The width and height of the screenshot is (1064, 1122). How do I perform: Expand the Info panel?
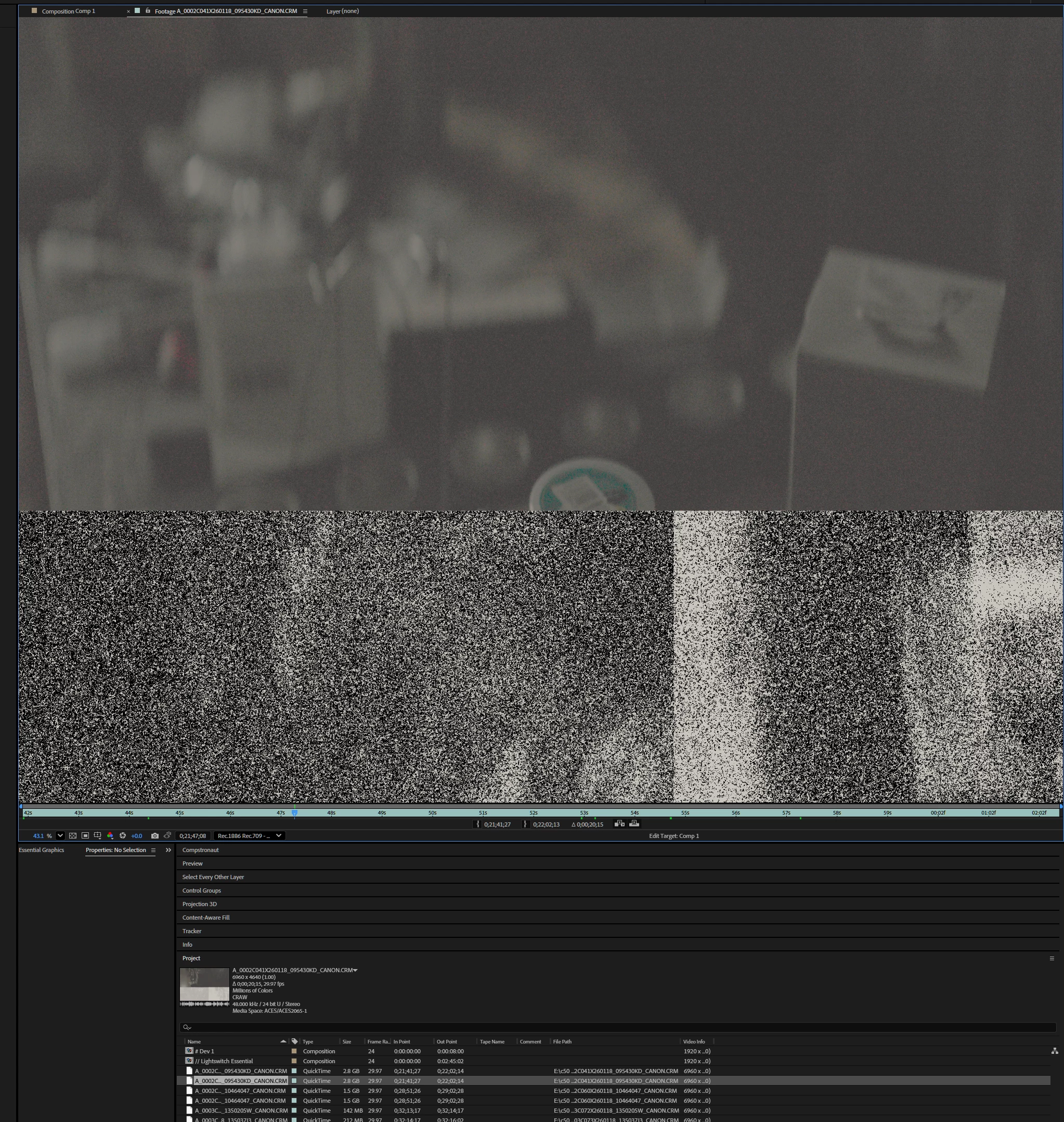(x=187, y=945)
